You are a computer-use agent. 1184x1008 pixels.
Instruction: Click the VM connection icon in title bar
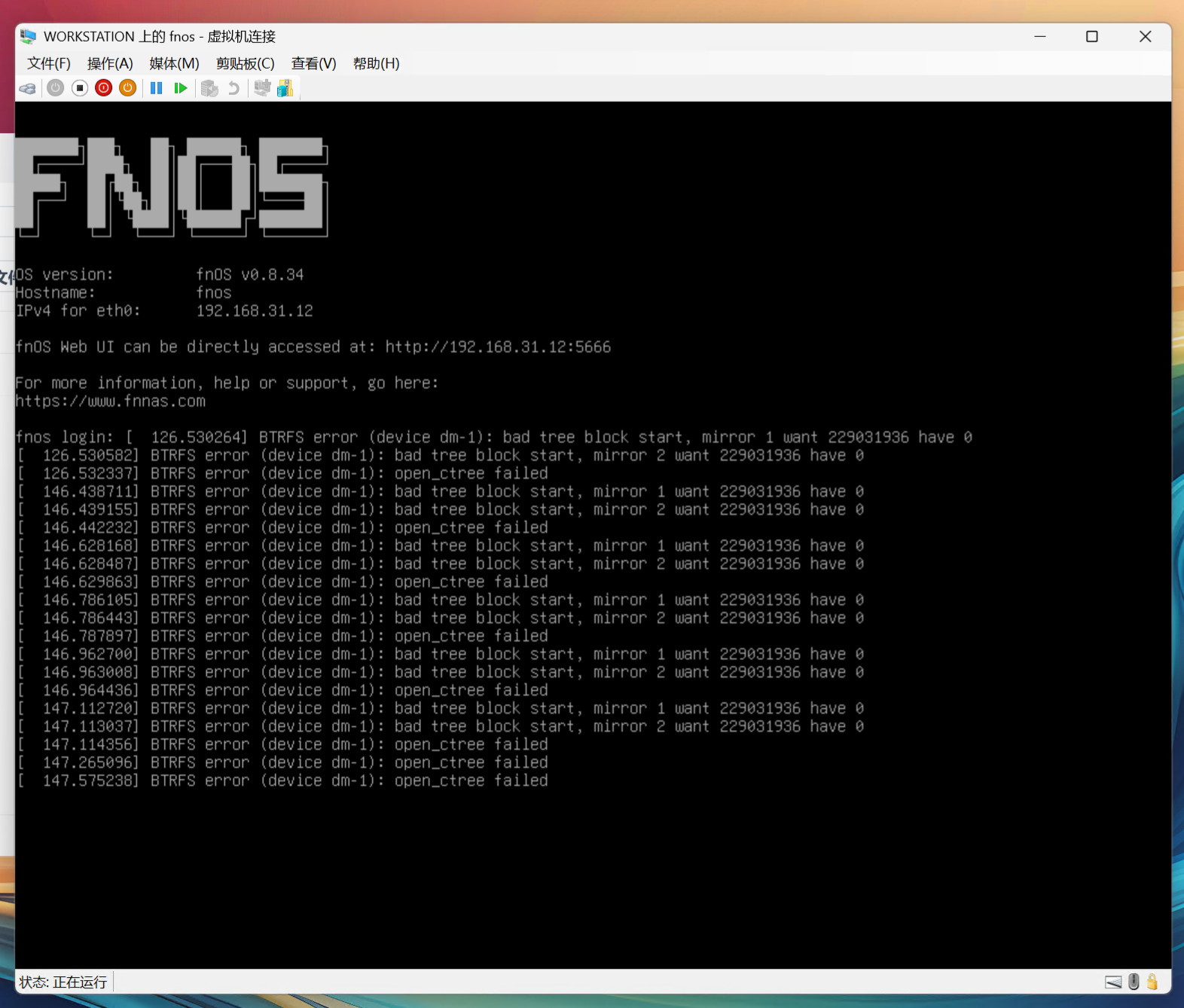pyautogui.click(x=29, y=36)
